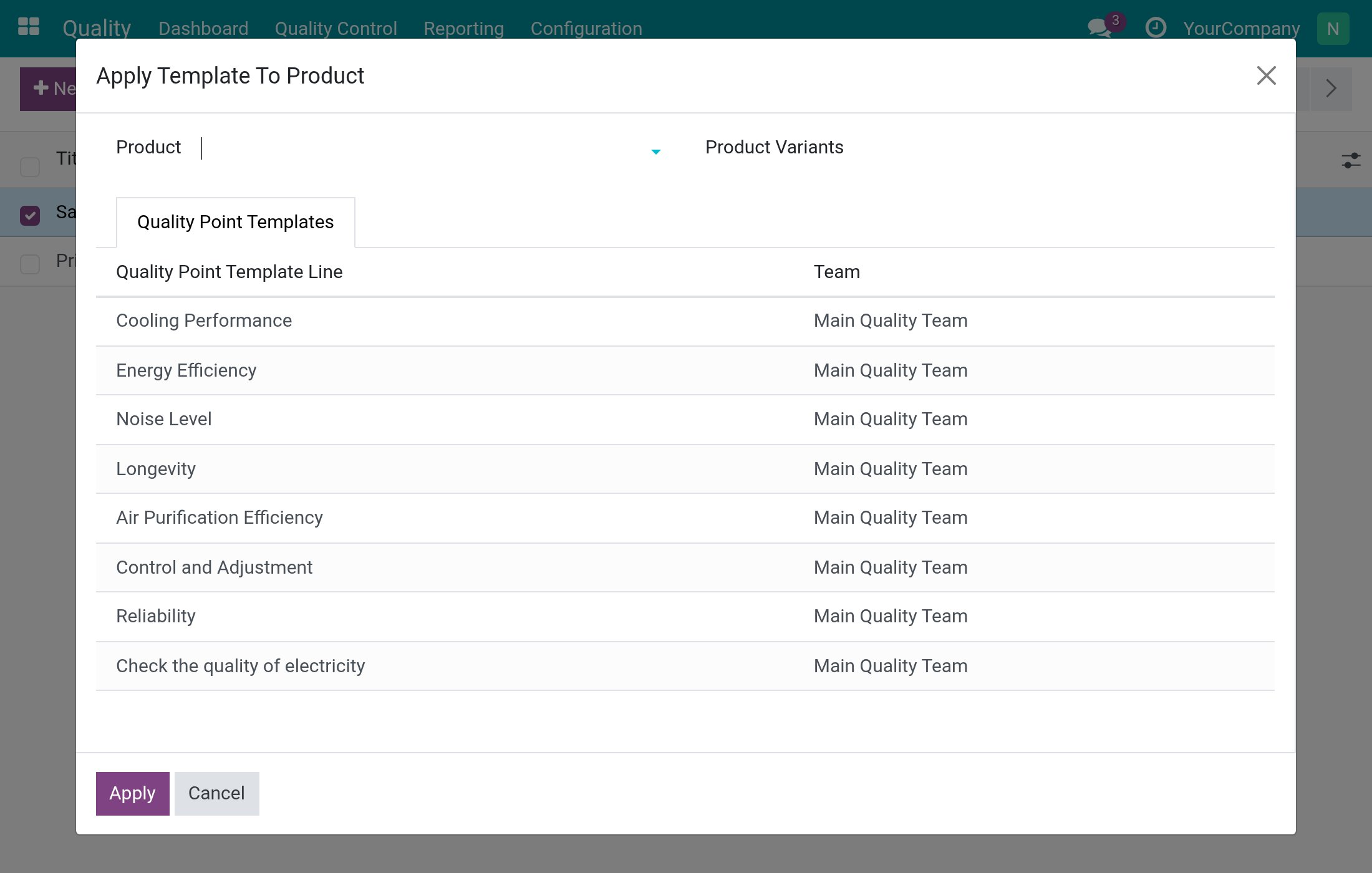1372x873 pixels.
Task: Click Main Quality Team in Cooling Performance row
Action: coord(891,321)
